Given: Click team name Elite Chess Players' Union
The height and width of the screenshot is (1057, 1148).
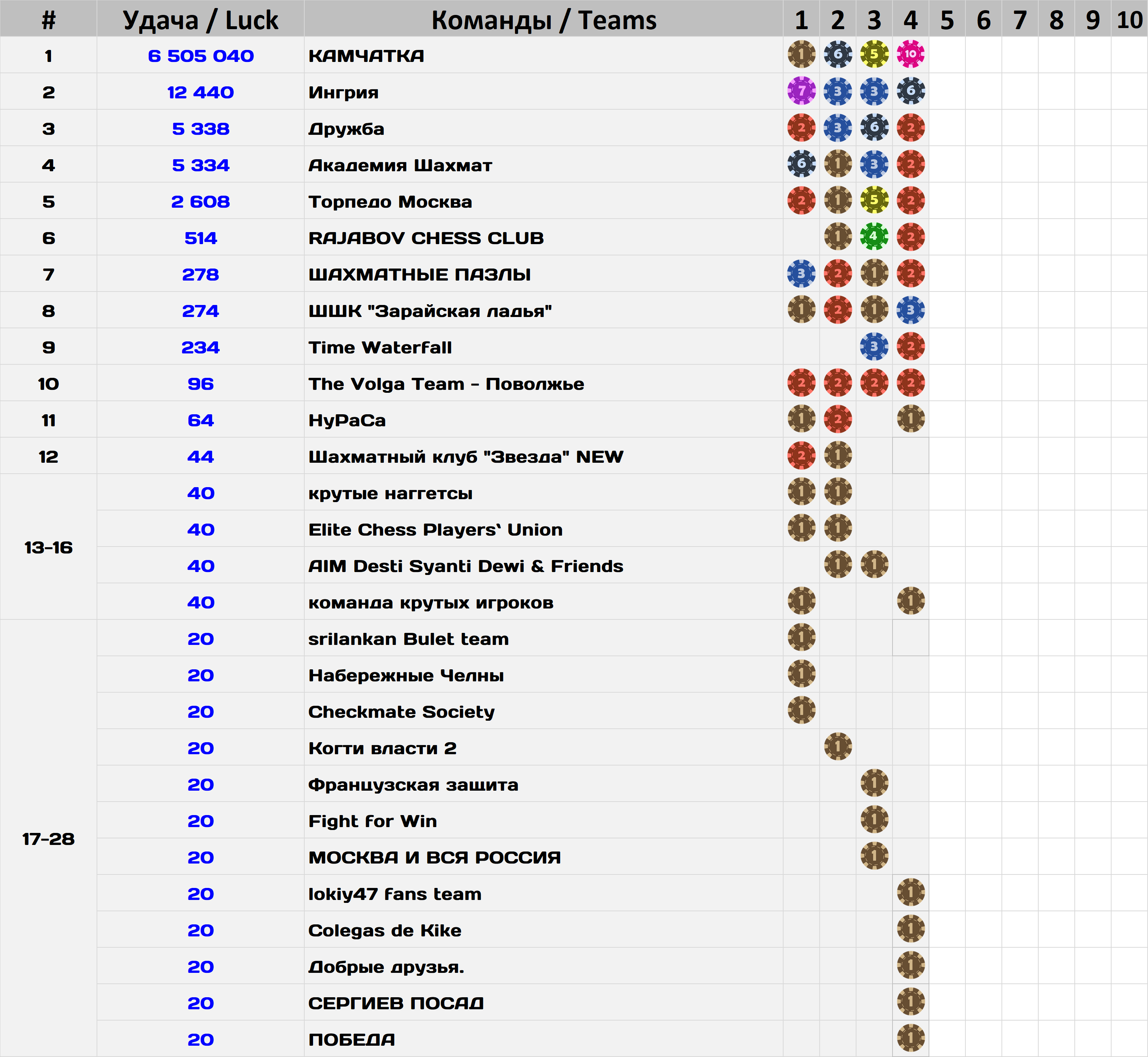Looking at the screenshot, I should (435, 530).
